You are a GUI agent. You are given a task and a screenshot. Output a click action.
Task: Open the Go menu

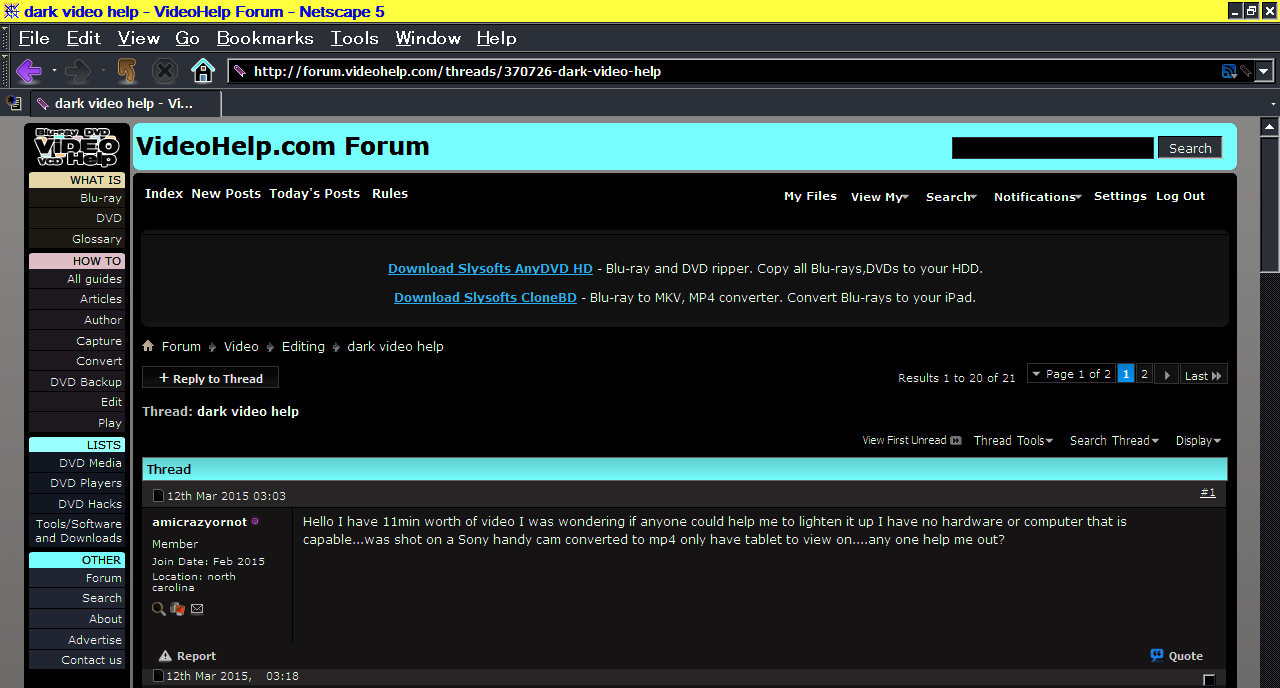(x=188, y=38)
